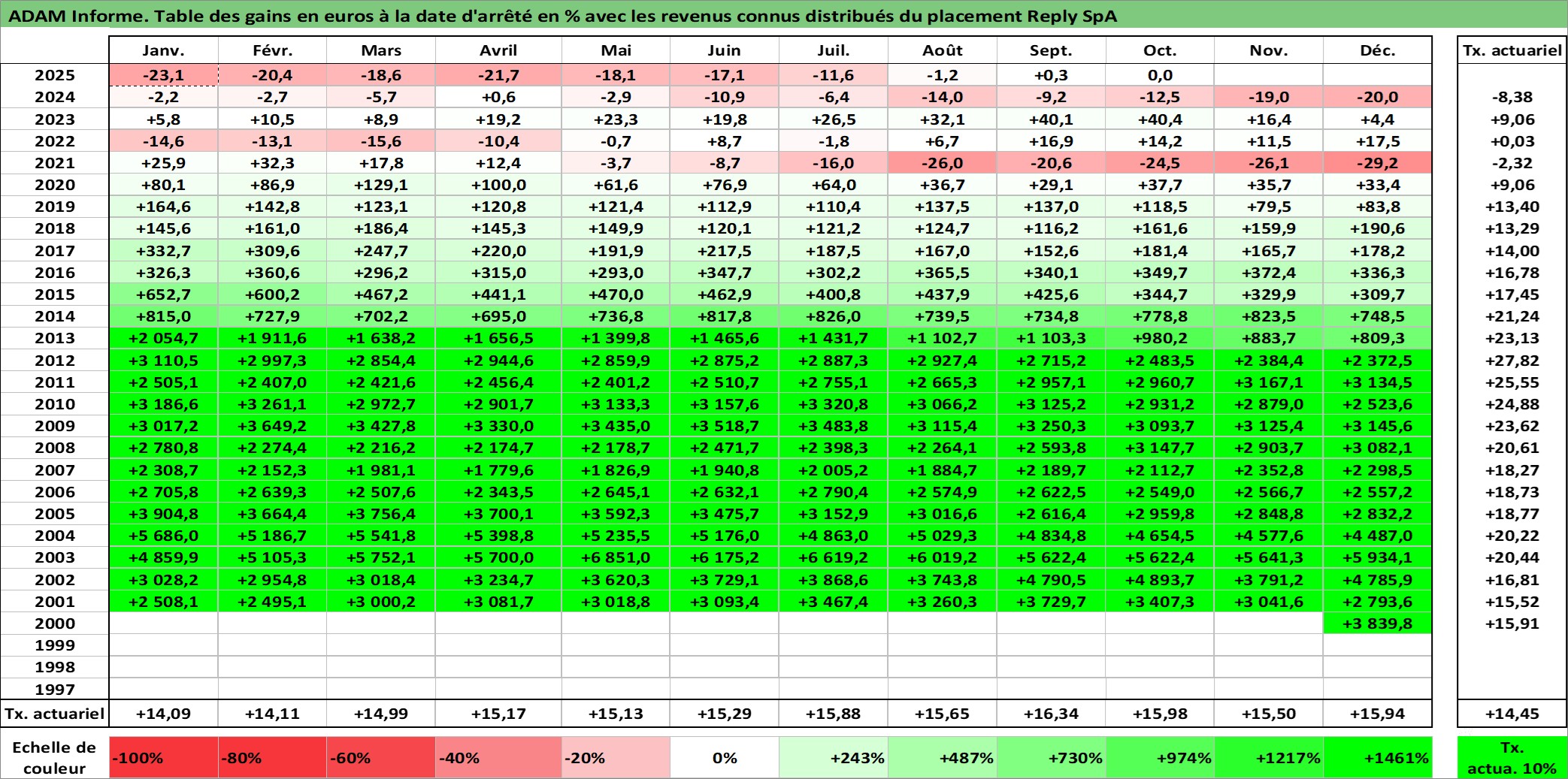The height and width of the screenshot is (779, 1568).
Task: Click the +372,4 cell for November 2016
Action: pyautogui.click(x=1269, y=273)
